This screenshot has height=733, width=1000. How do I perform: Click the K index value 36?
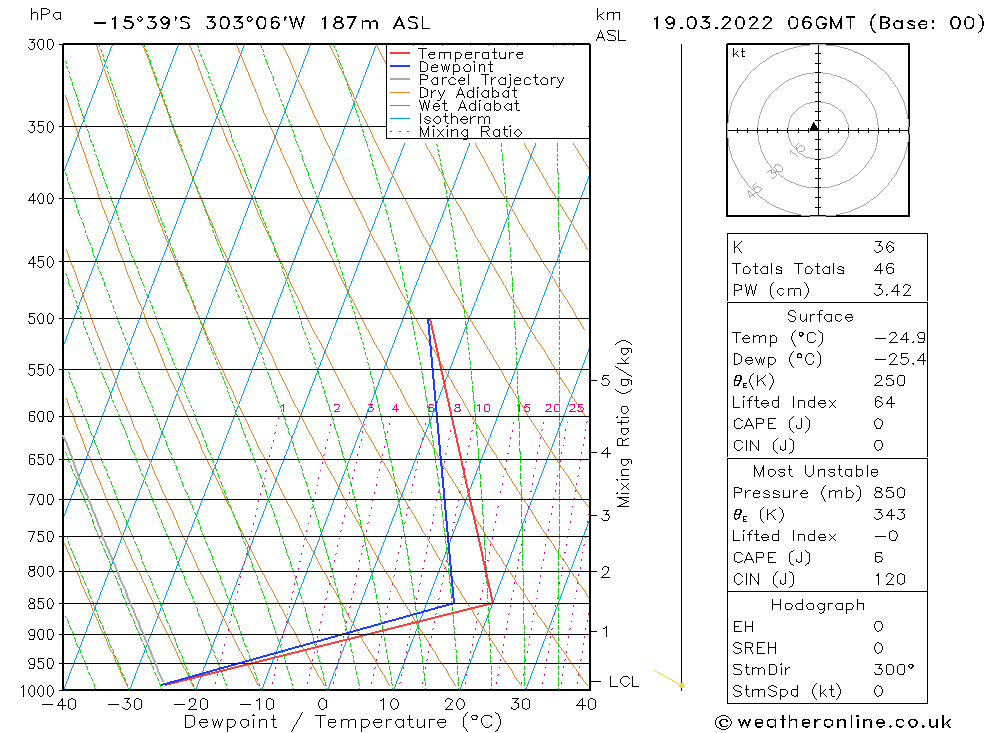885,247
